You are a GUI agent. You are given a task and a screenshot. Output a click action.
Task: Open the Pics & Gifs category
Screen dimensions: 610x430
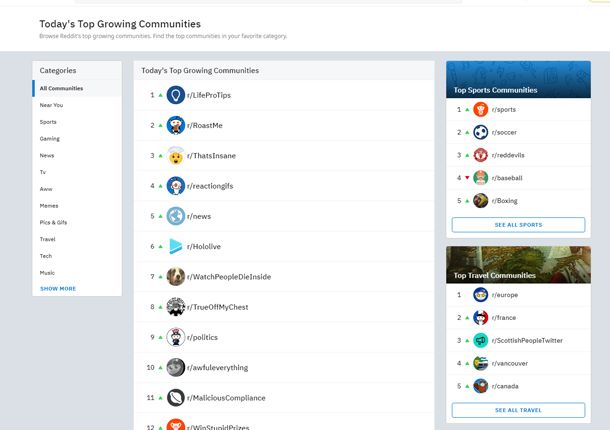(x=77, y=222)
